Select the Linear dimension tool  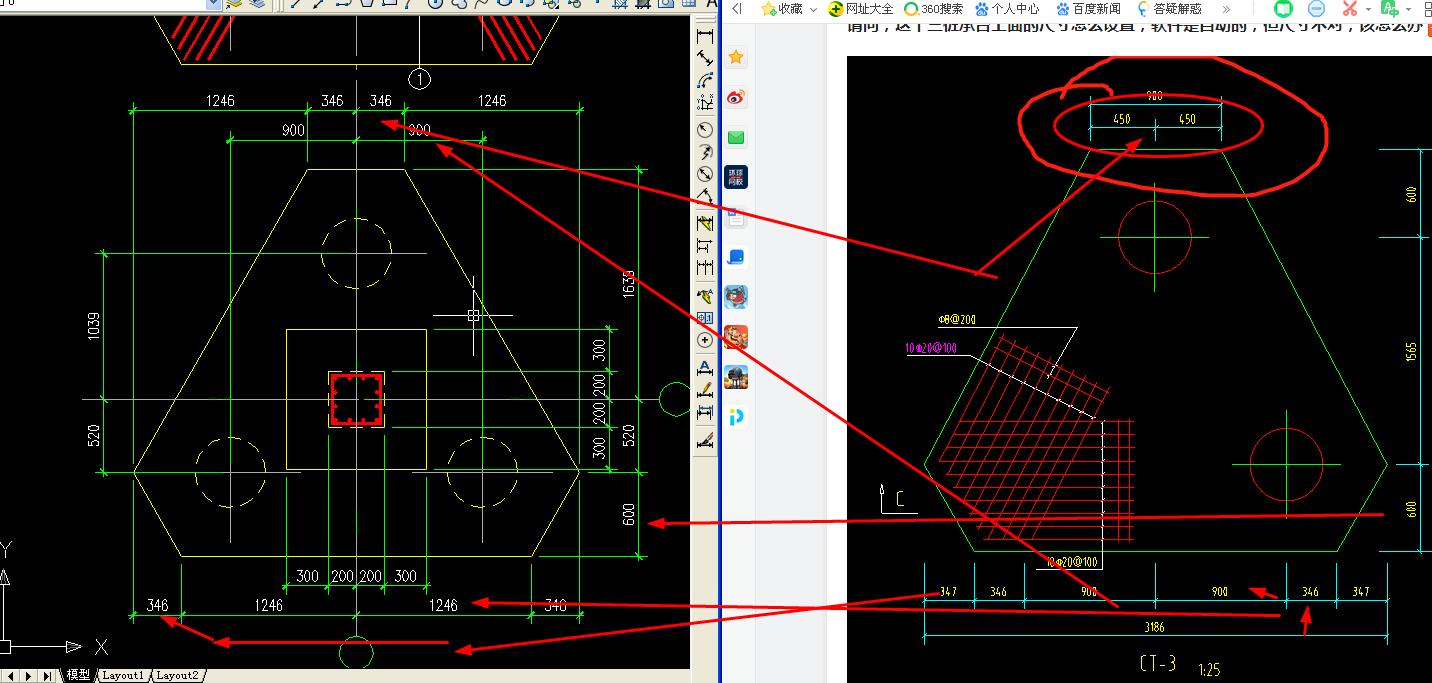tap(705, 36)
